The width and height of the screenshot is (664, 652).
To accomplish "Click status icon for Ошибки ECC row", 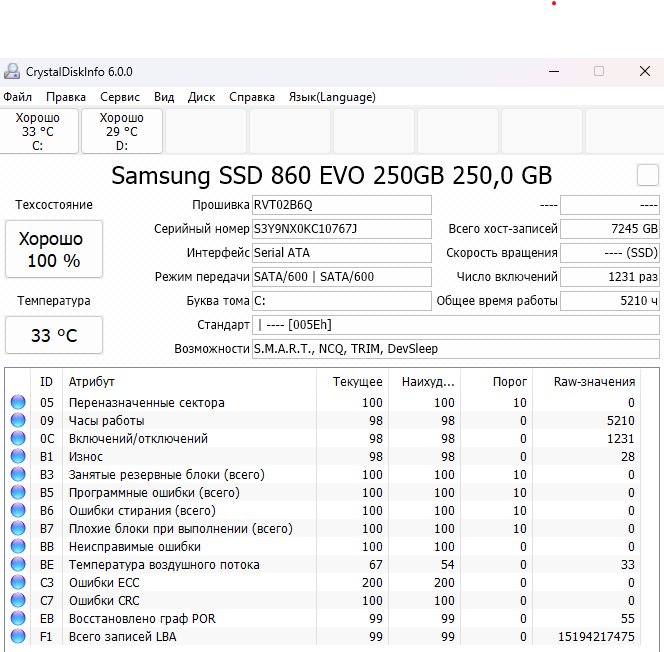I will click(18, 583).
